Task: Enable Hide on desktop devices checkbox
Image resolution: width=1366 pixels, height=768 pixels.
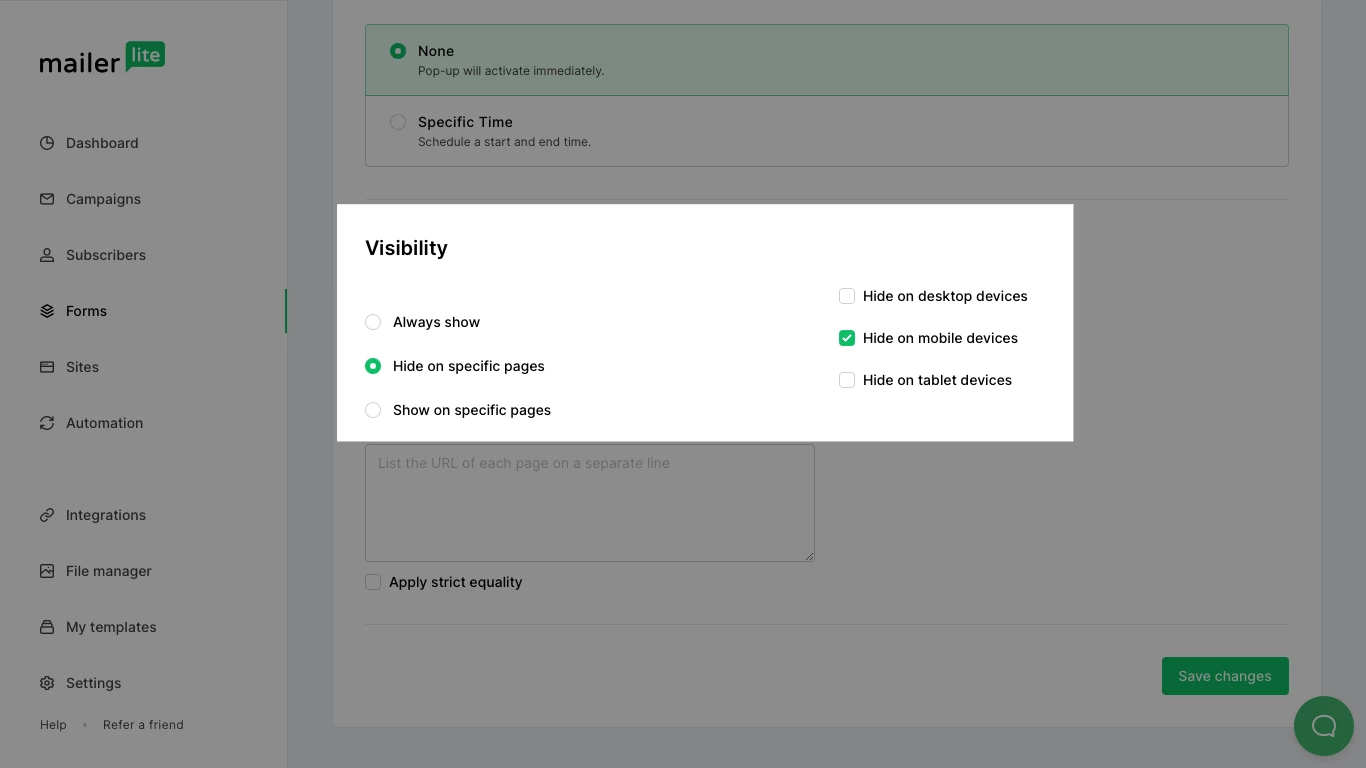Action: click(847, 296)
